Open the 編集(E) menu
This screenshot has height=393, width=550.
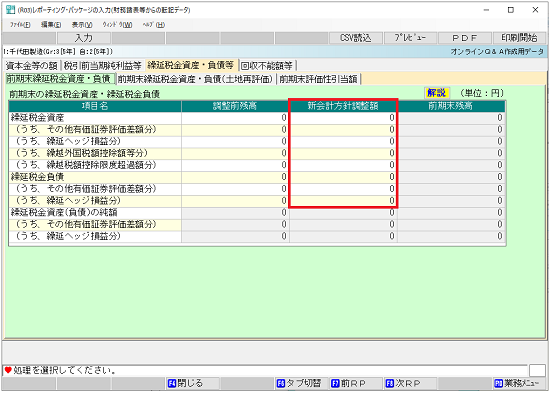point(51,25)
